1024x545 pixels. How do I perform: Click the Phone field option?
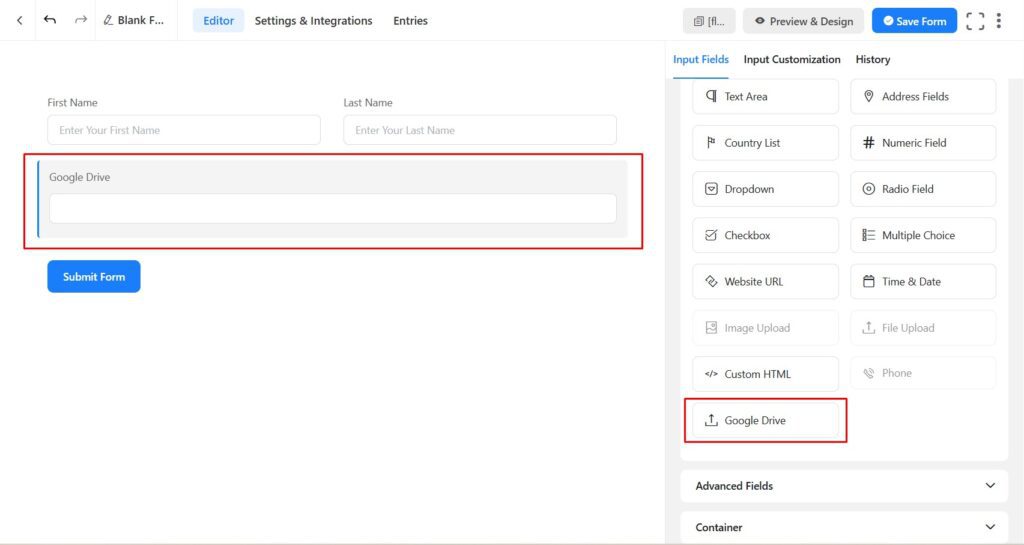[x=923, y=373]
